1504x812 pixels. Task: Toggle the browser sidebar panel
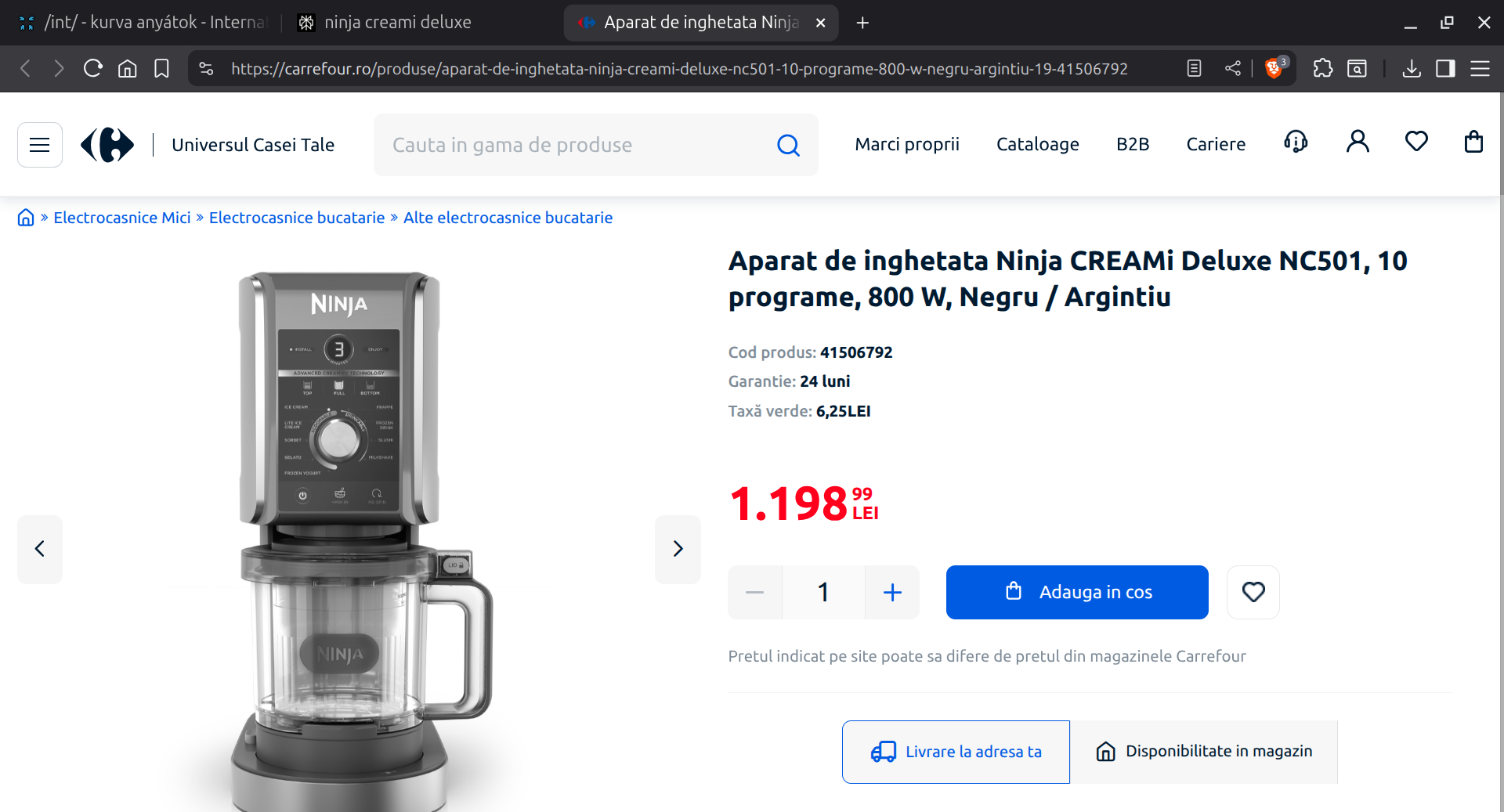(1445, 69)
